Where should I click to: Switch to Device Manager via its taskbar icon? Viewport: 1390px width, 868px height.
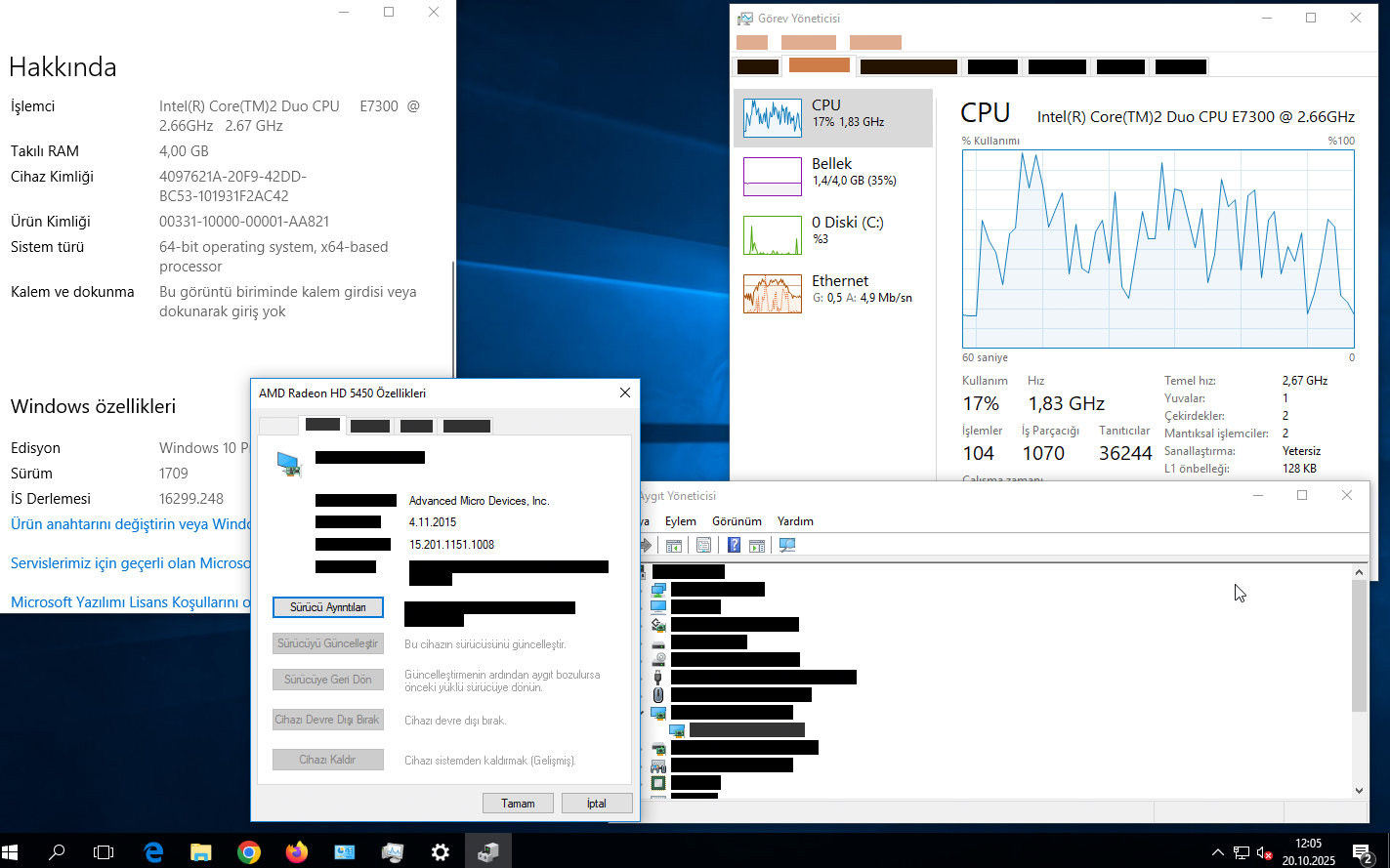pyautogui.click(x=488, y=851)
